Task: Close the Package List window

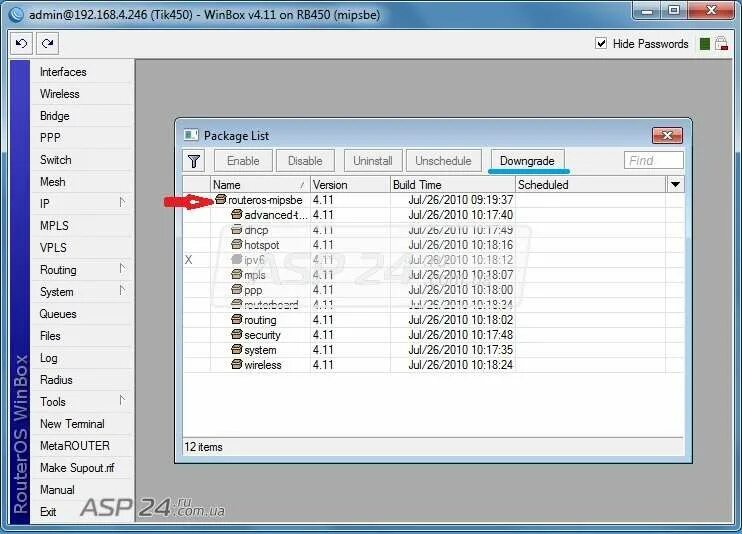Action: pyautogui.click(x=667, y=136)
